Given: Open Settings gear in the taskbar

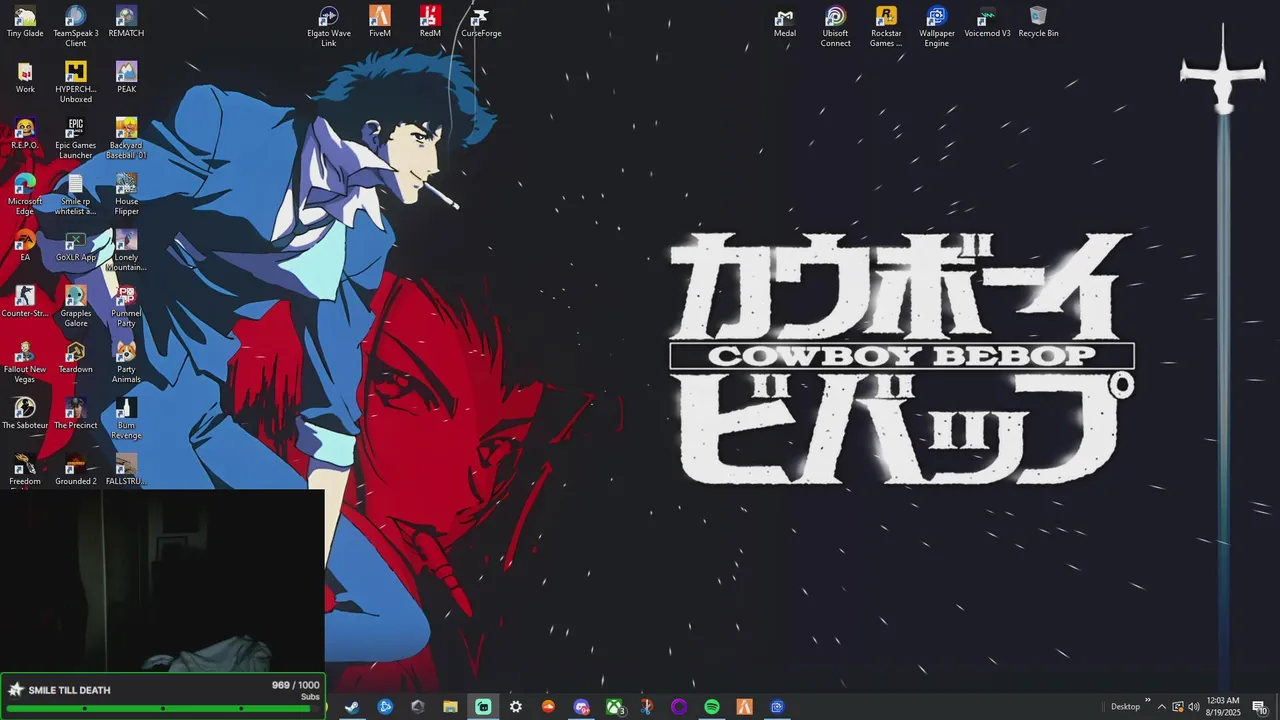Looking at the screenshot, I should [516, 707].
